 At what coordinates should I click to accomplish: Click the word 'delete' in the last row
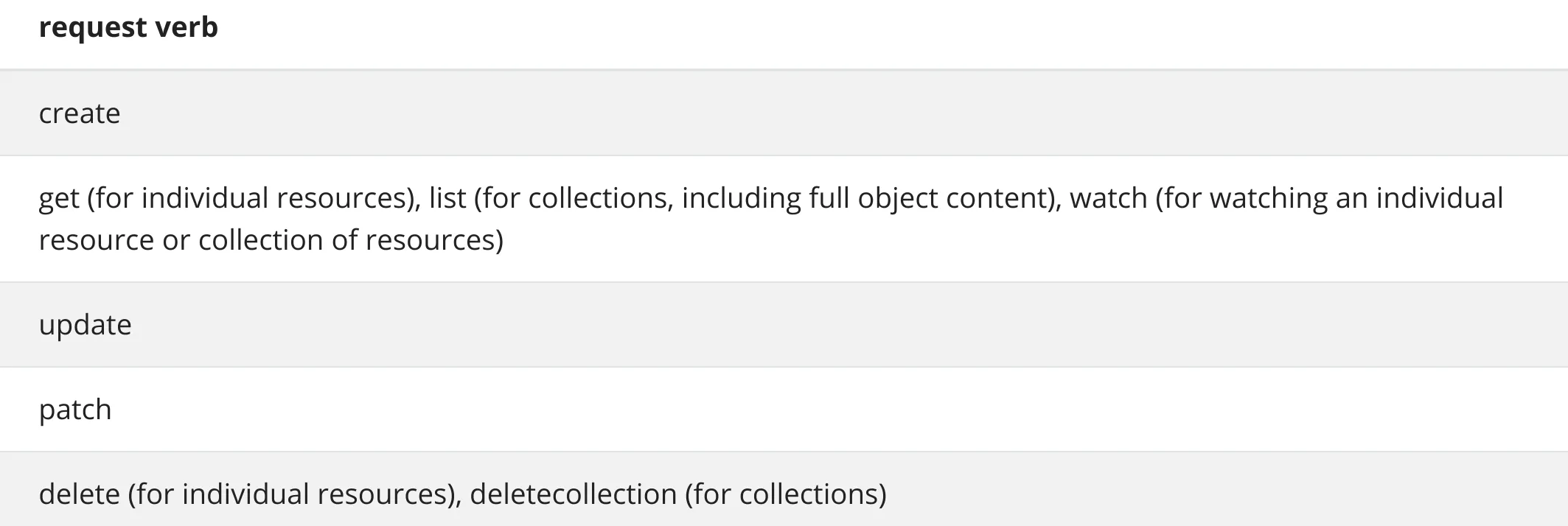pyautogui.click(x=79, y=494)
